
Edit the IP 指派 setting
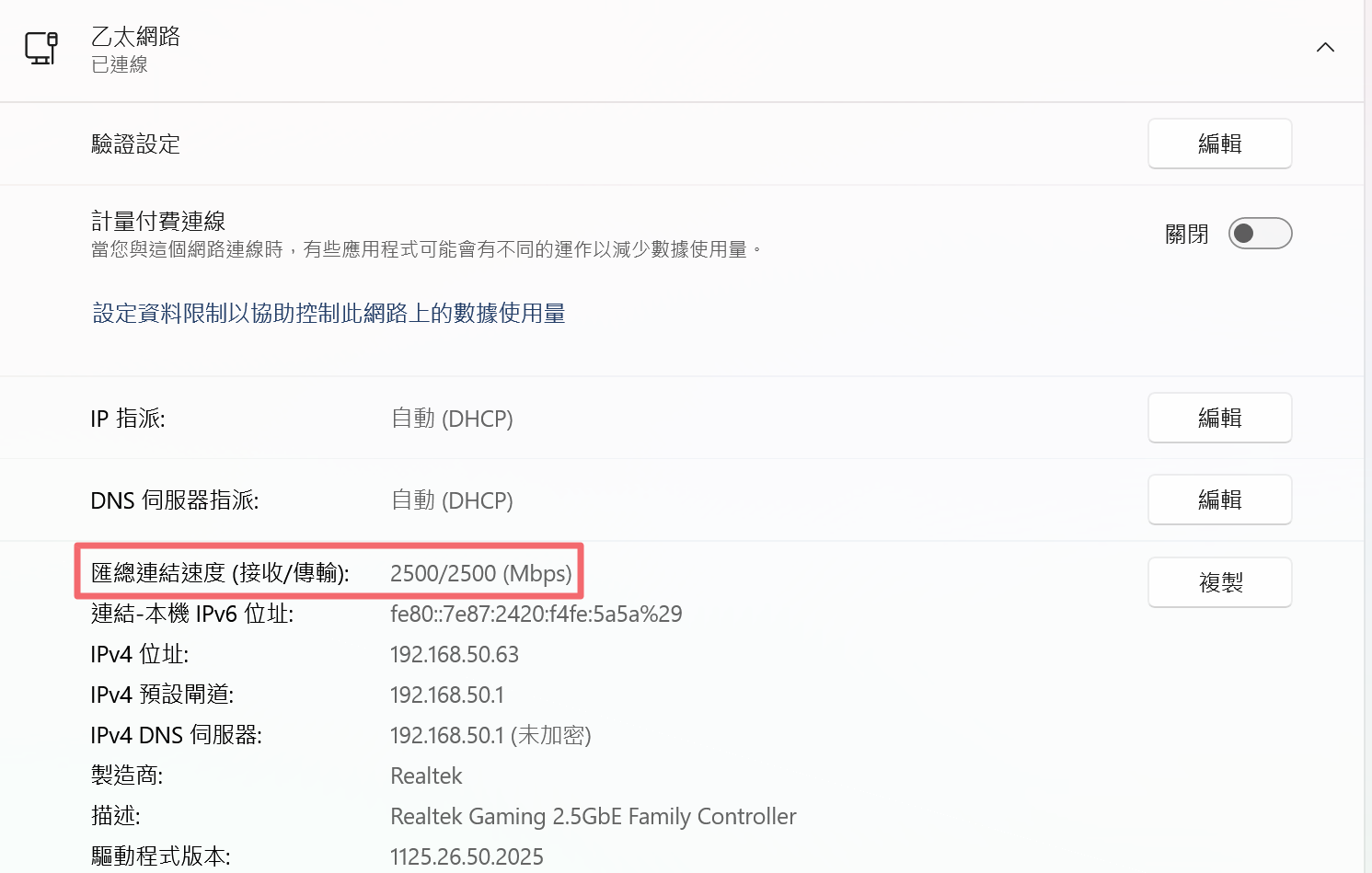click(1219, 418)
